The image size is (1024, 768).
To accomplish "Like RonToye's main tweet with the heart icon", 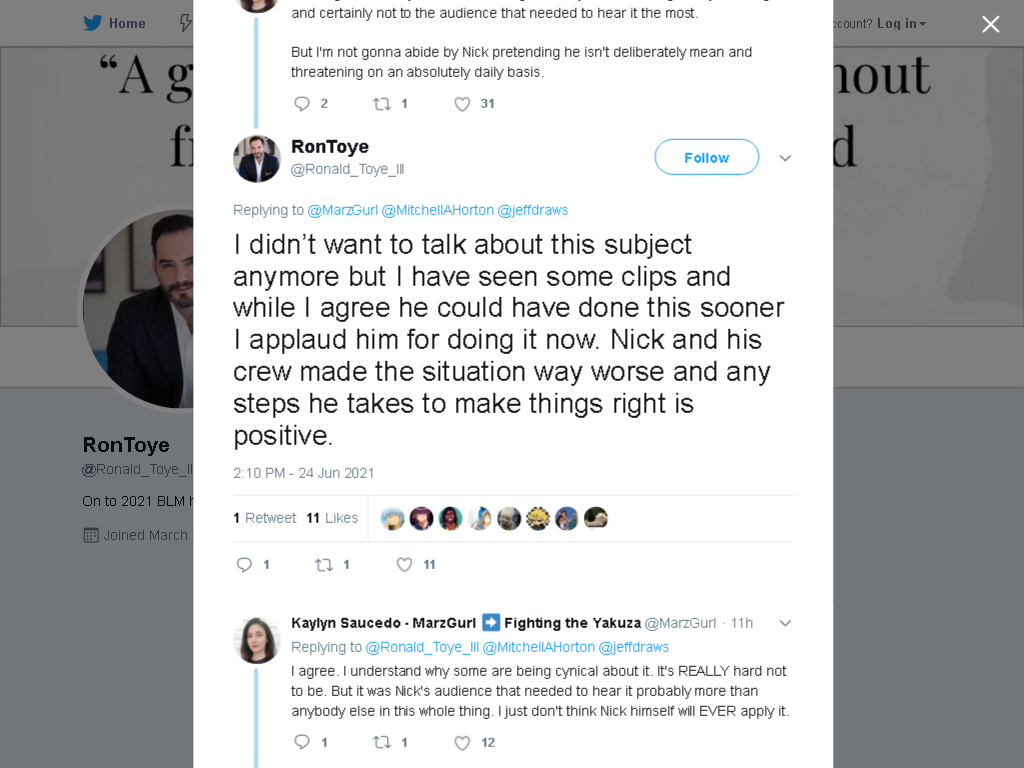I will coord(404,564).
